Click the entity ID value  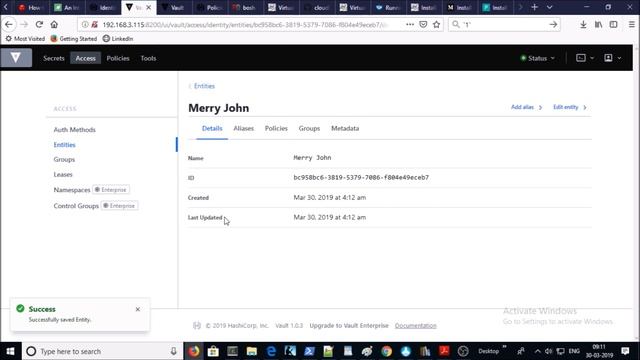click(x=361, y=178)
